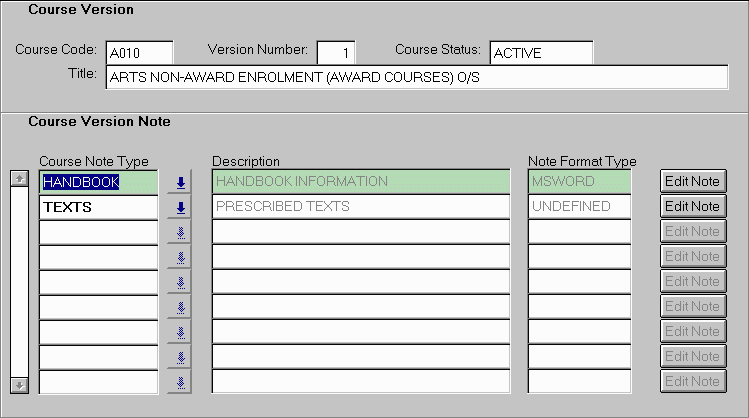Click the empty third row description field
This screenshot has height=418, width=749.
[360, 232]
